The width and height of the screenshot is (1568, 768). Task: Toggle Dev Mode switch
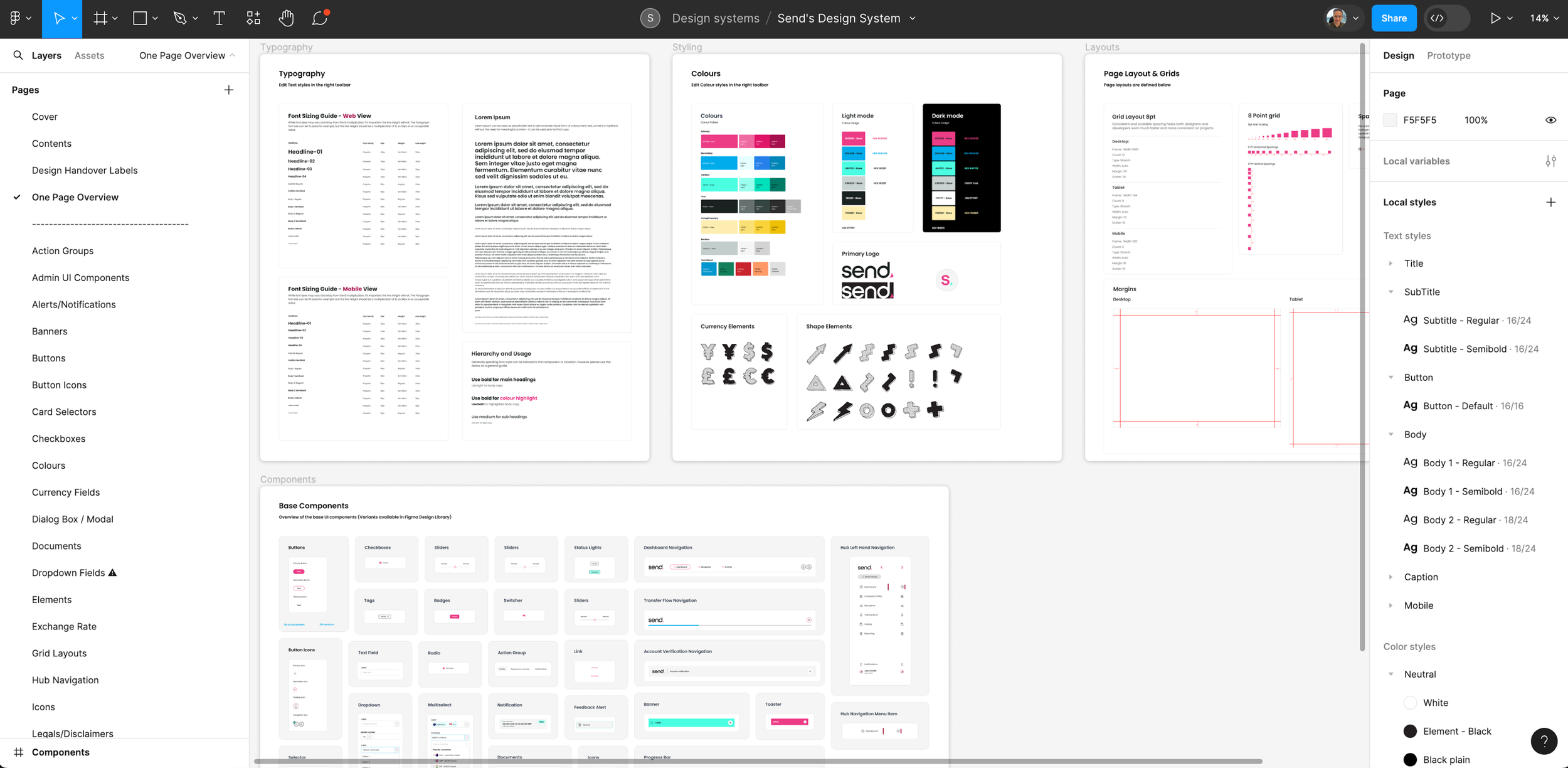point(1447,18)
